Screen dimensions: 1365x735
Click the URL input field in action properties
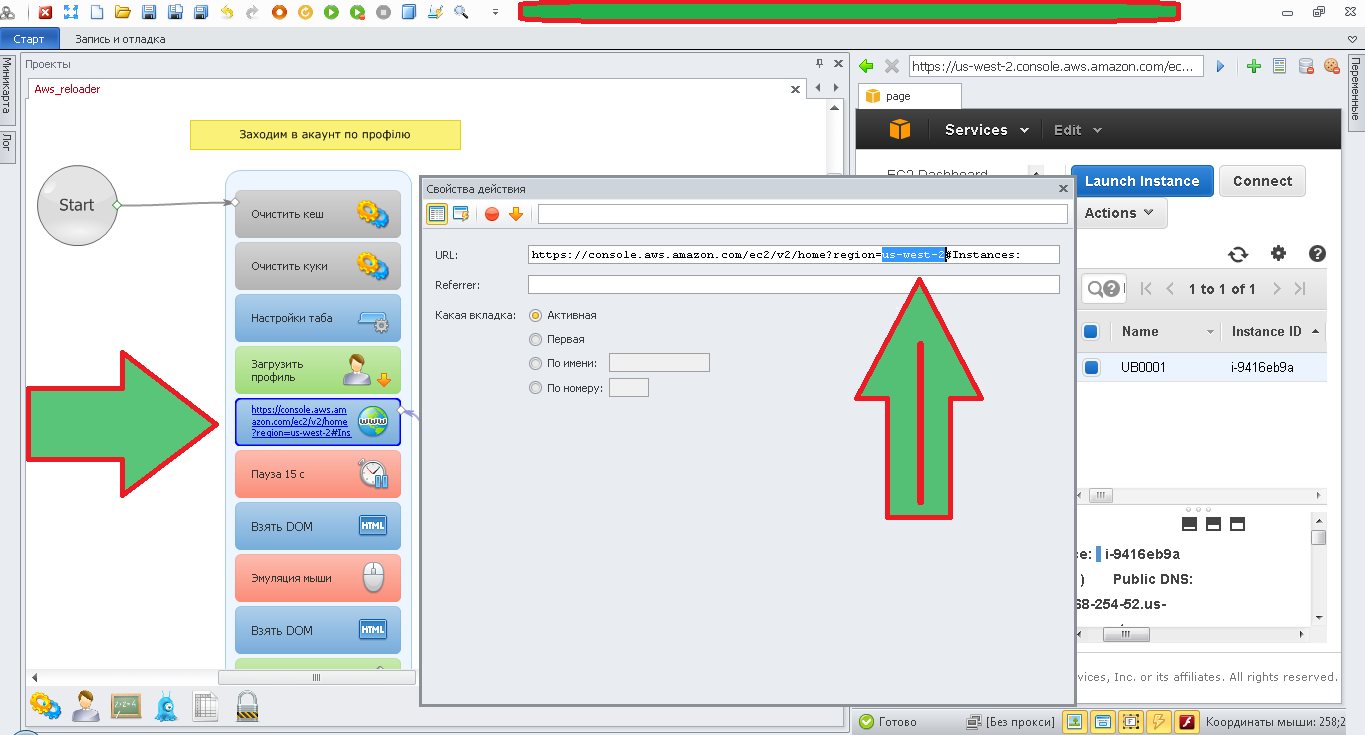pyautogui.click(x=794, y=254)
